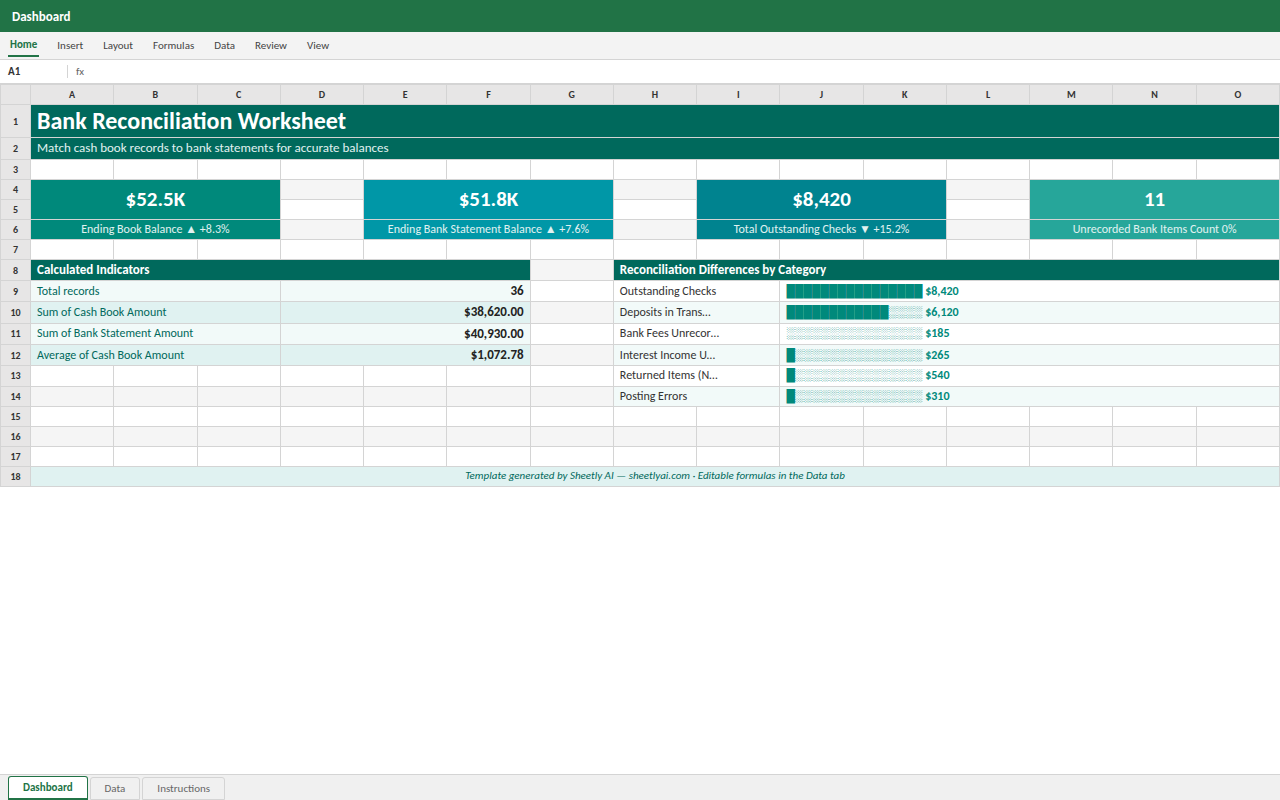
Task: Click the Interest Income U... label
Action: [697, 355]
